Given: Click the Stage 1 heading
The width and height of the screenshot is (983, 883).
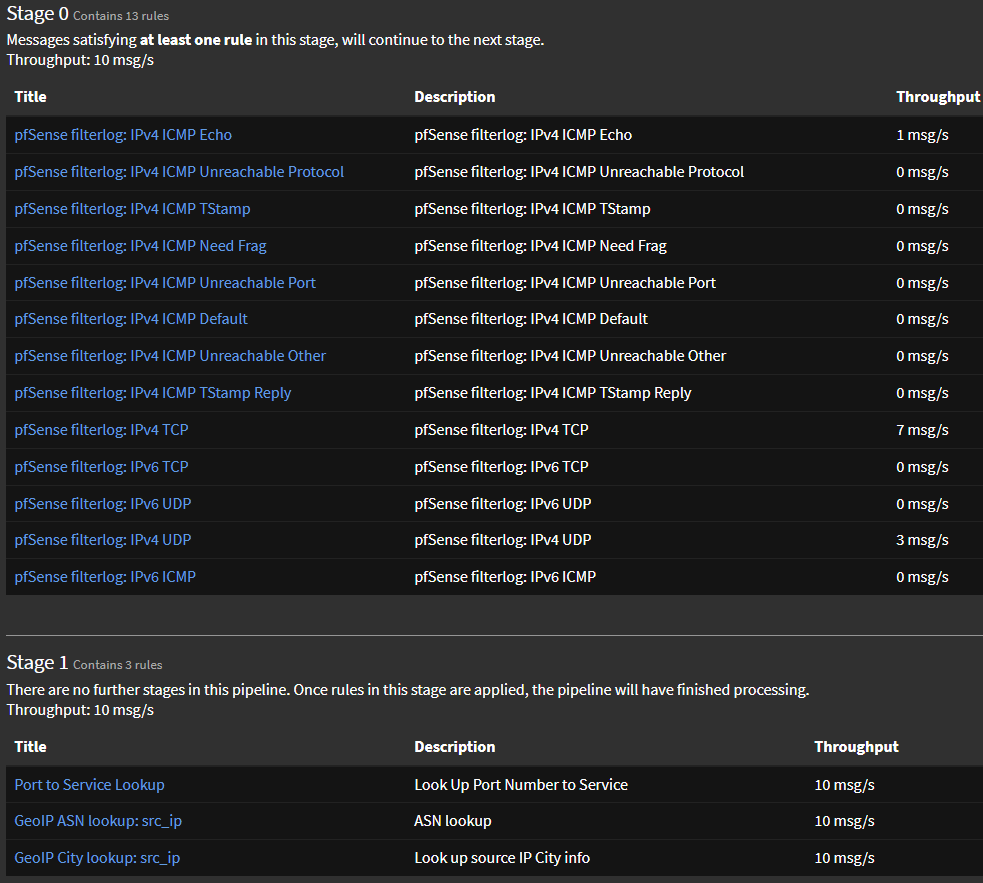Looking at the screenshot, I should click(x=37, y=663).
